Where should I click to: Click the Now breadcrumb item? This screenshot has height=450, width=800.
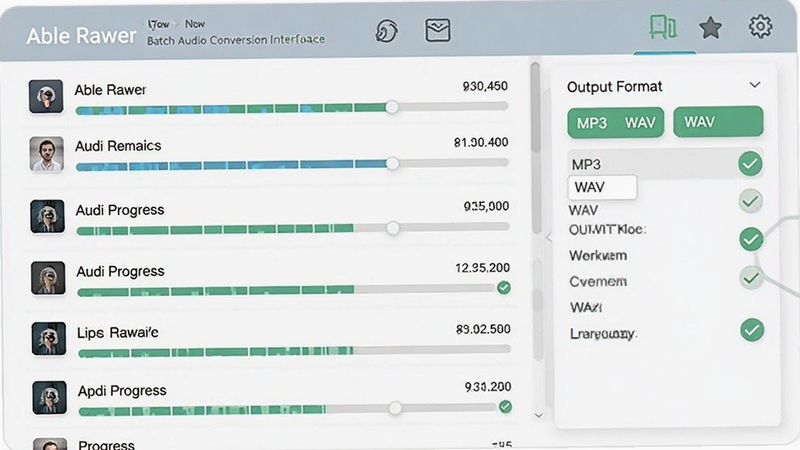(194, 24)
